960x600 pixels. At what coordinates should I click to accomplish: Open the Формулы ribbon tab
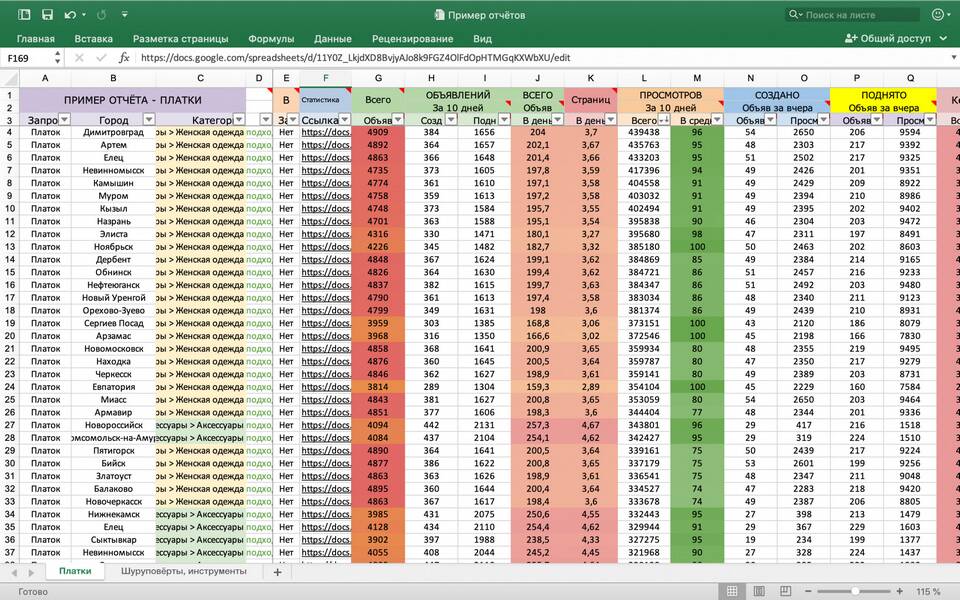pyautogui.click(x=271, y=39)
